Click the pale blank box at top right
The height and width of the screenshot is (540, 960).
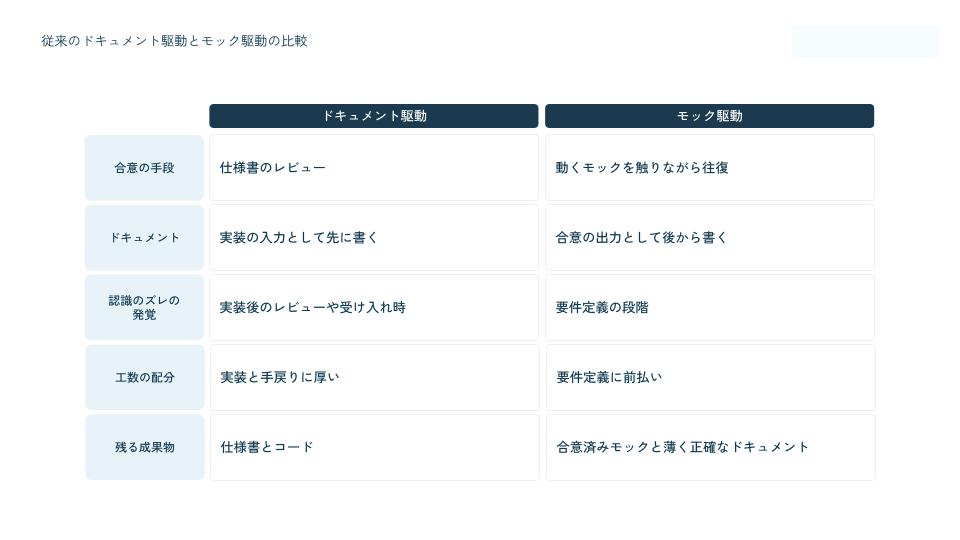(864, 42)
